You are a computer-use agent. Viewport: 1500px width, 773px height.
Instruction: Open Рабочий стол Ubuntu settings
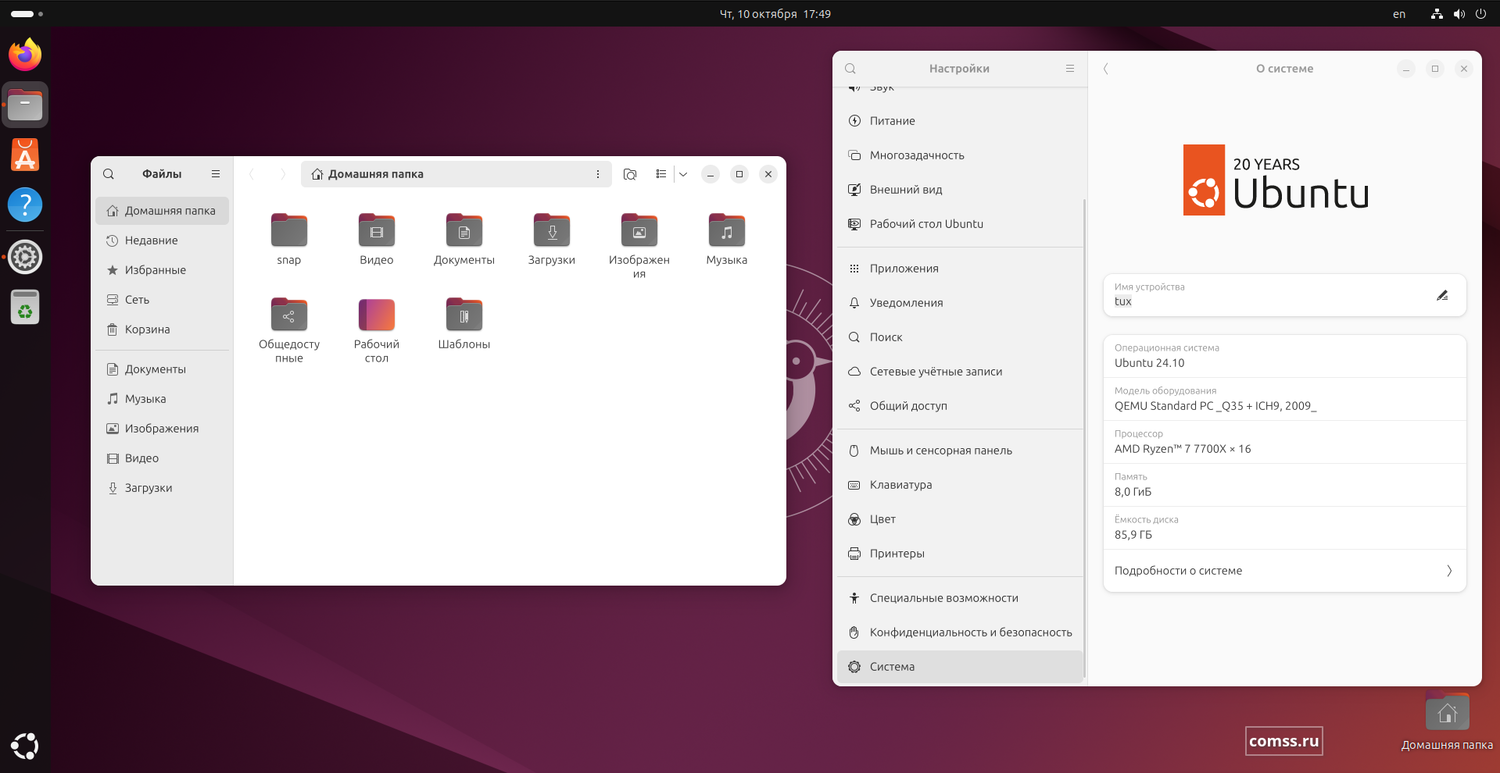pyautogui.click(x=960, y=224)
